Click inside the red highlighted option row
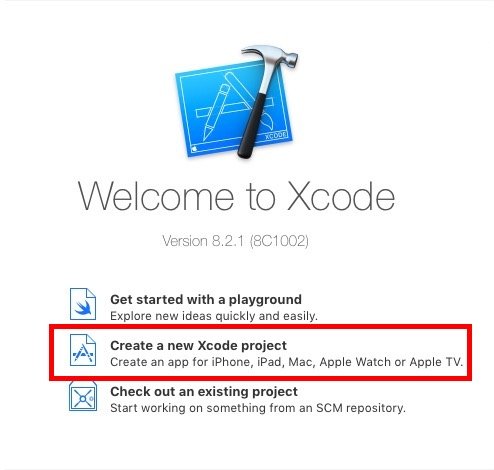Screen dimensions: 494x470 [x=260, y=352]
